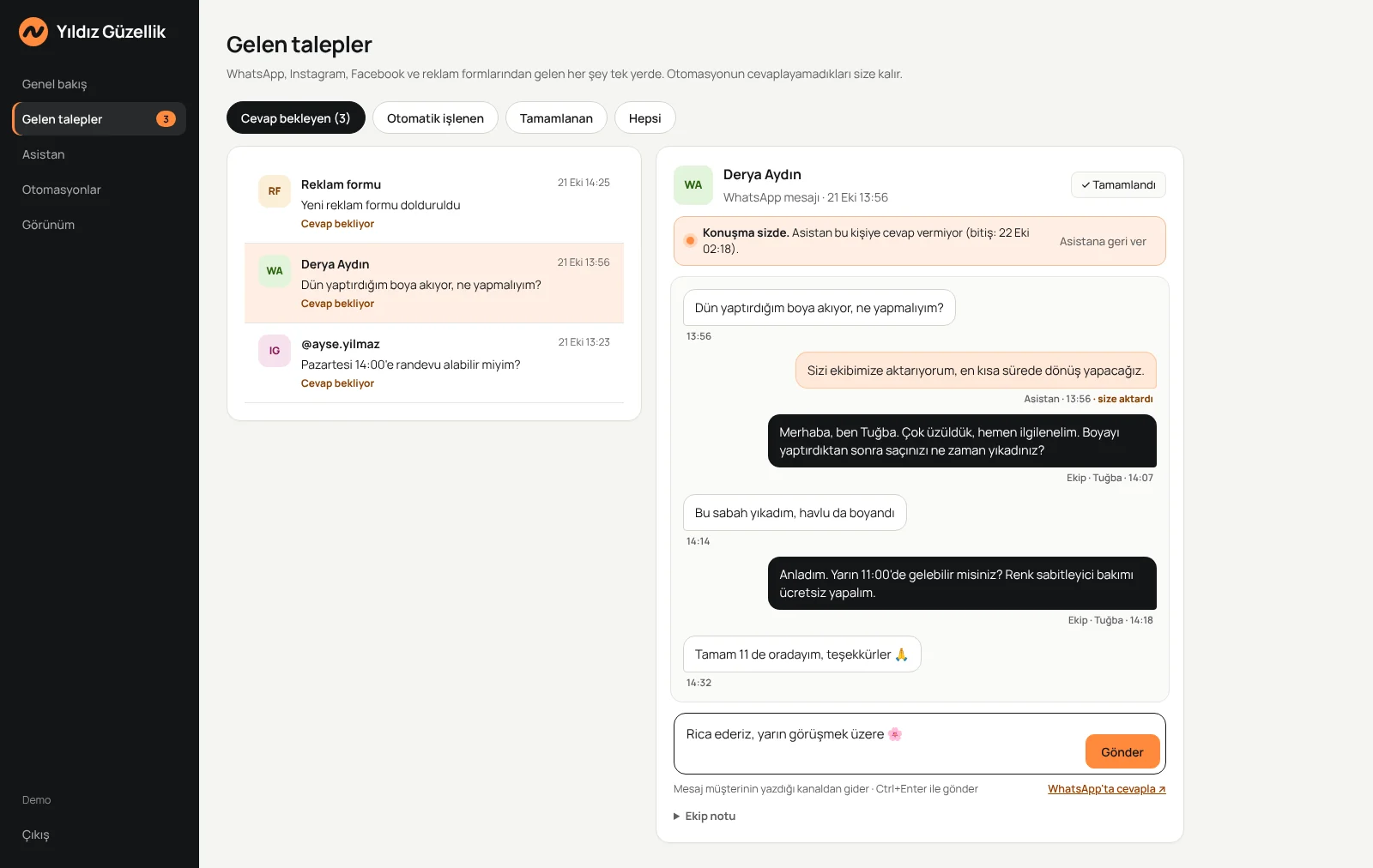Click message 'Dün yaptırdığım boya akıyor' bubble in chat
The image size is (1373, 868).
tap(820, 308)
